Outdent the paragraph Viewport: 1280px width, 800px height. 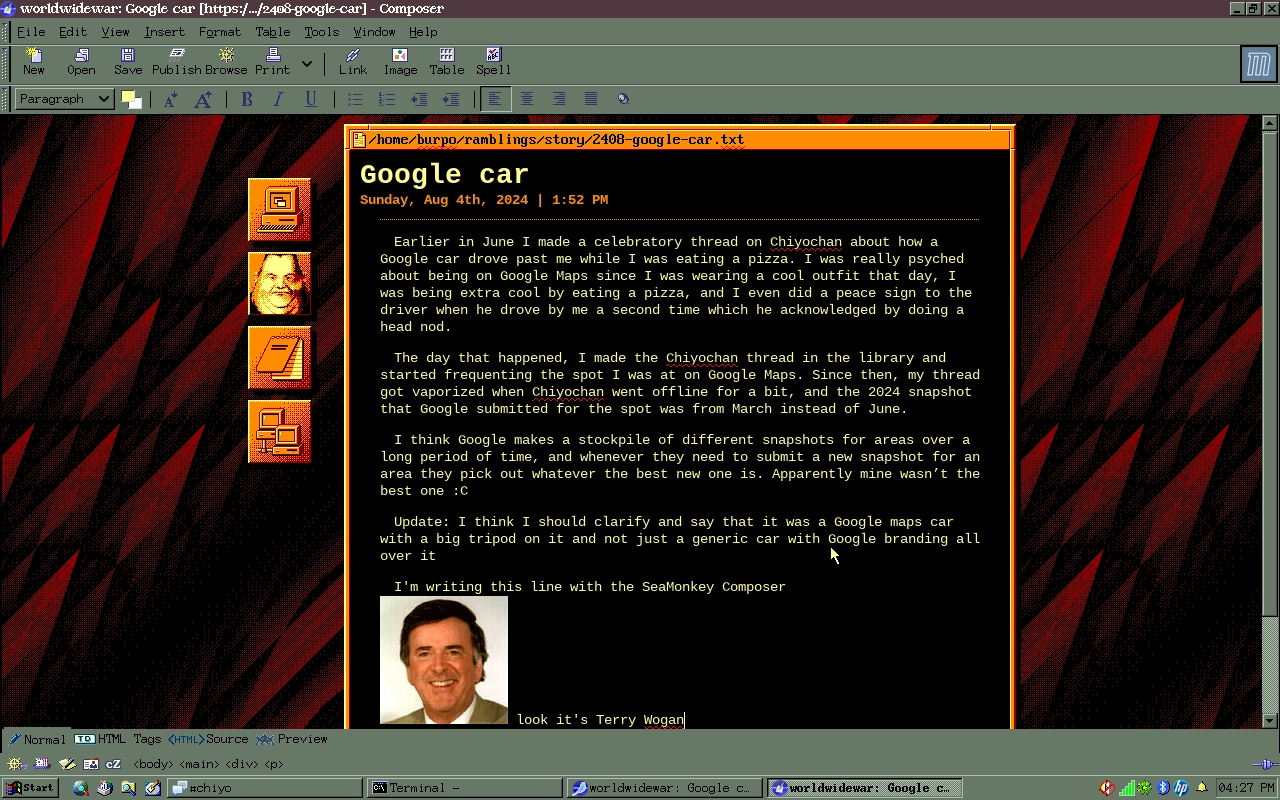419,99
